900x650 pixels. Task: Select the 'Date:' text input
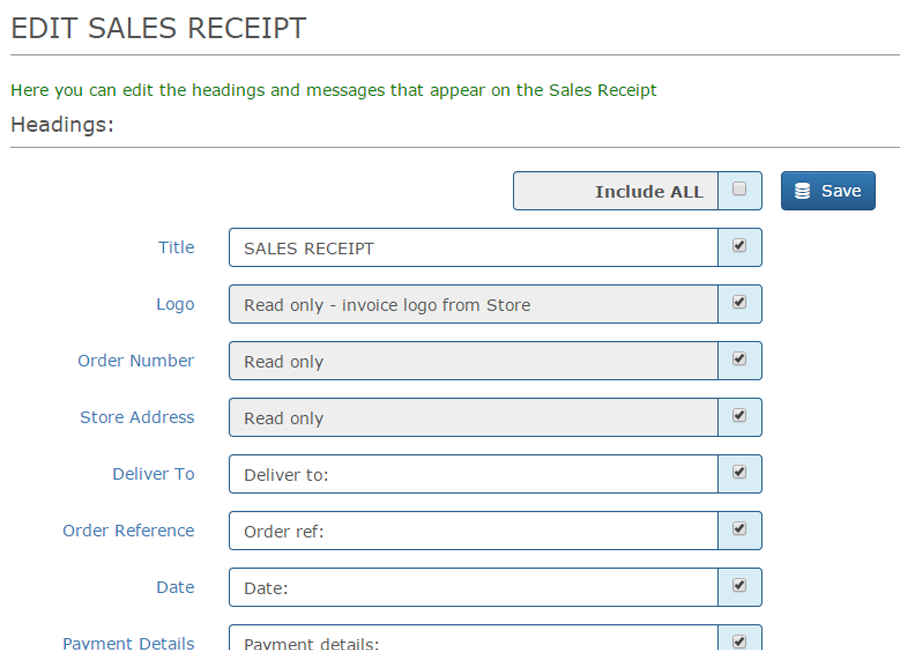(x=472, y=588)
